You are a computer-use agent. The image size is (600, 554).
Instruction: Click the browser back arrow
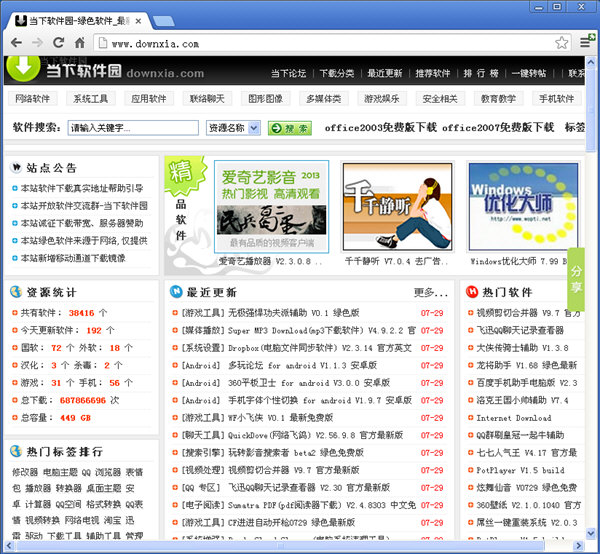14,43
